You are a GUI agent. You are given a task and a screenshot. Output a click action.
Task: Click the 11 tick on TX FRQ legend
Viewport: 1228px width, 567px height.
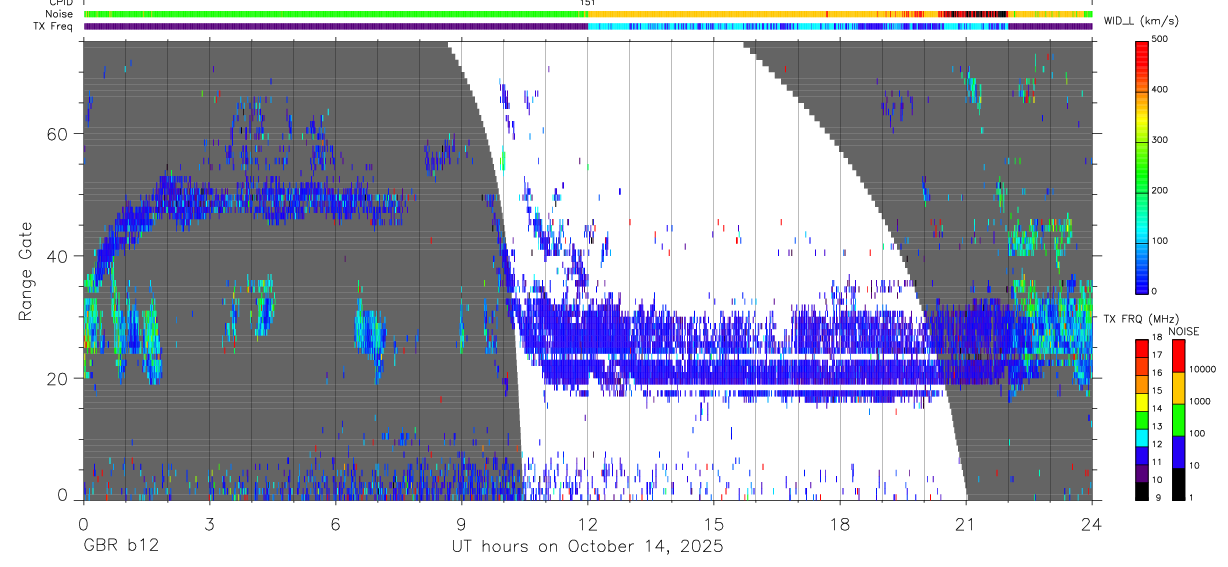[x=1158, y=462]
